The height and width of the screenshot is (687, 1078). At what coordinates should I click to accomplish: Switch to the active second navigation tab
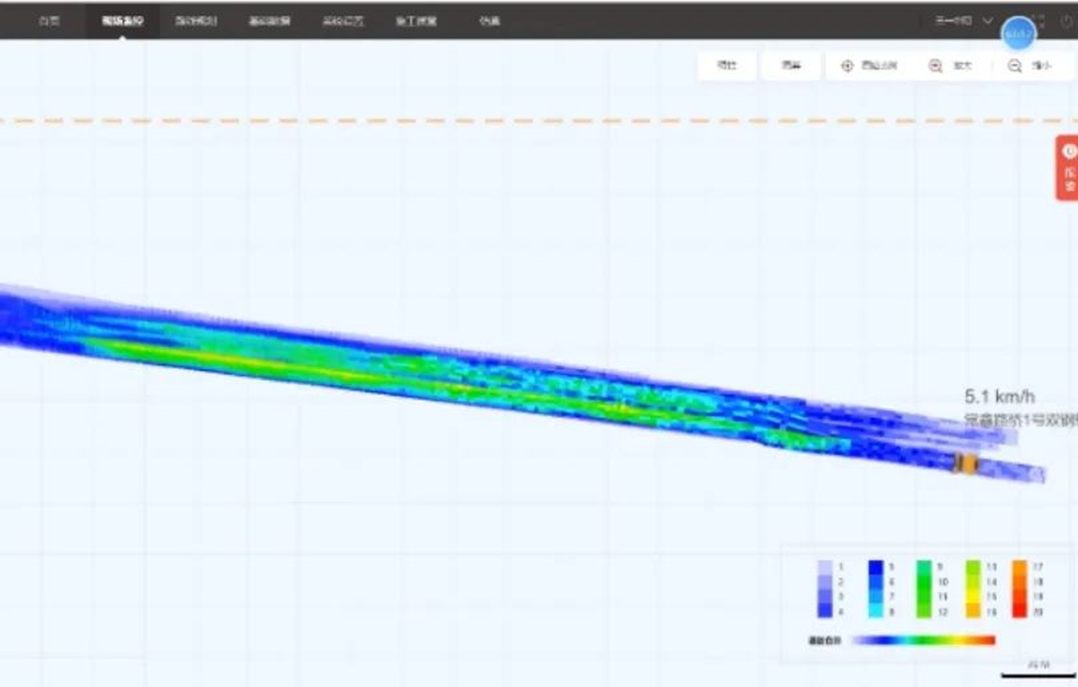122,21
